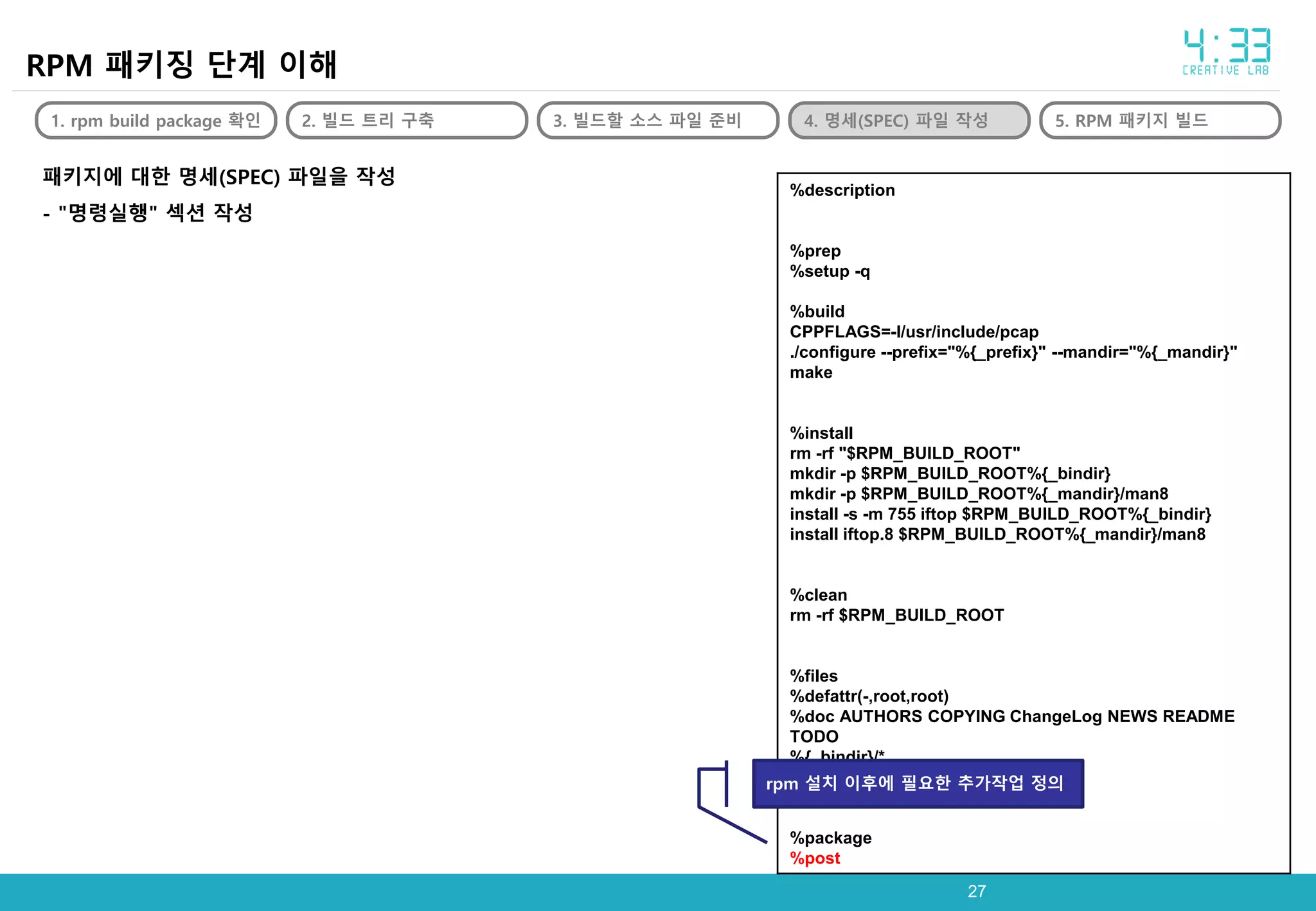The height and width of the screenshot is (911, 1316).
Task: Click the %files line
Action: click(x=814, y=676)
